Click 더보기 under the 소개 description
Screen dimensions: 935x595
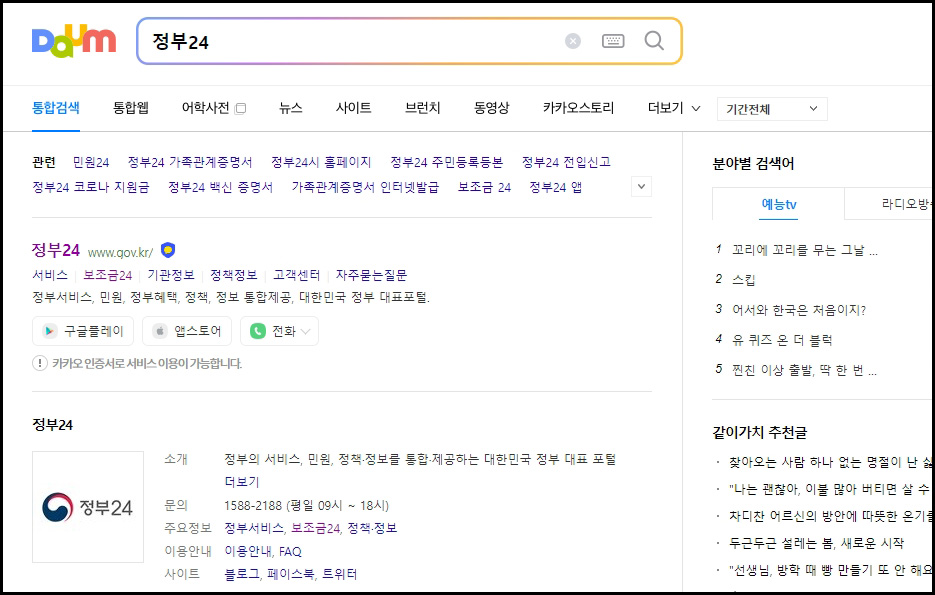(242, 482)
